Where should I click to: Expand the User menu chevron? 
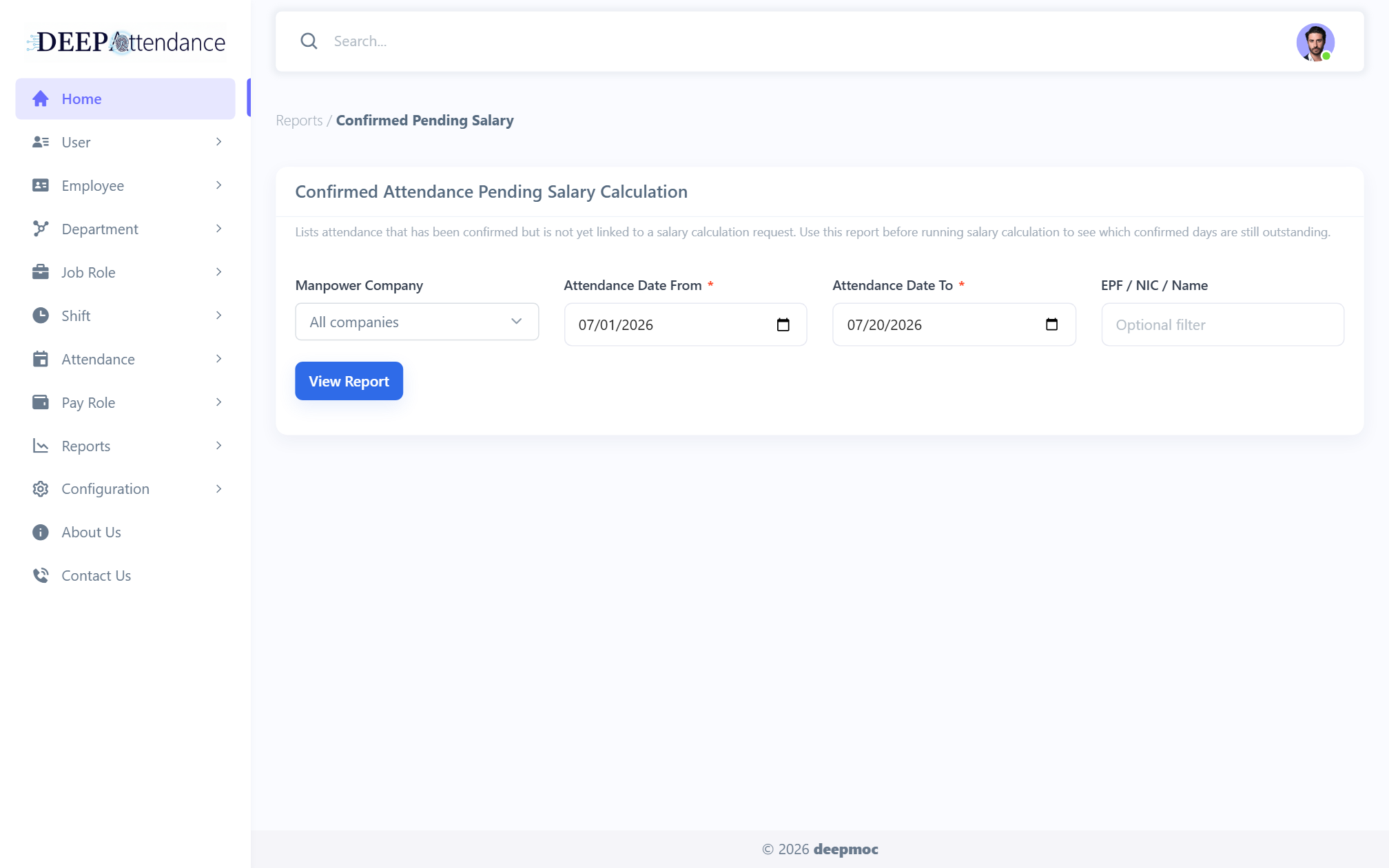(219, 142)
